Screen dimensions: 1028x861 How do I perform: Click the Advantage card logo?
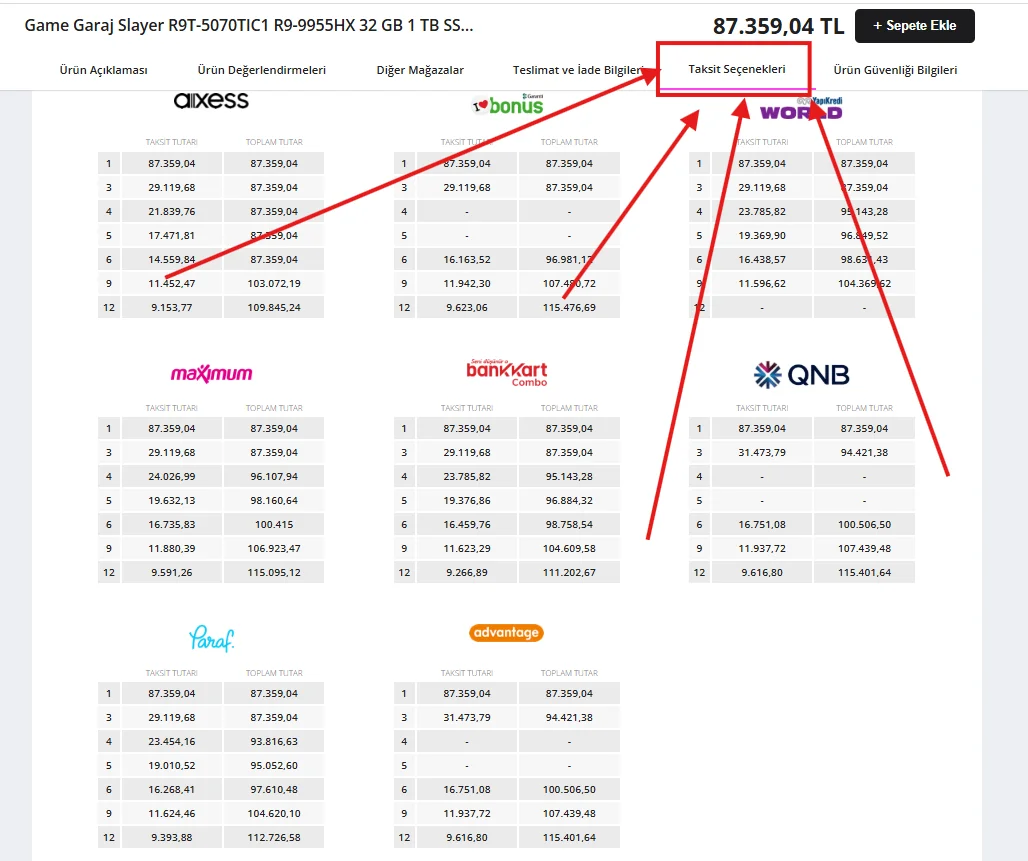coord(506,633)
